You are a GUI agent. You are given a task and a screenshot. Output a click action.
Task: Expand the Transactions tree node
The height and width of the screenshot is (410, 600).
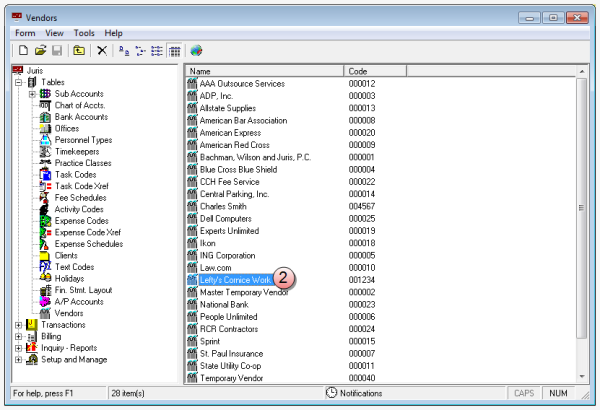(x=19, y=325)
